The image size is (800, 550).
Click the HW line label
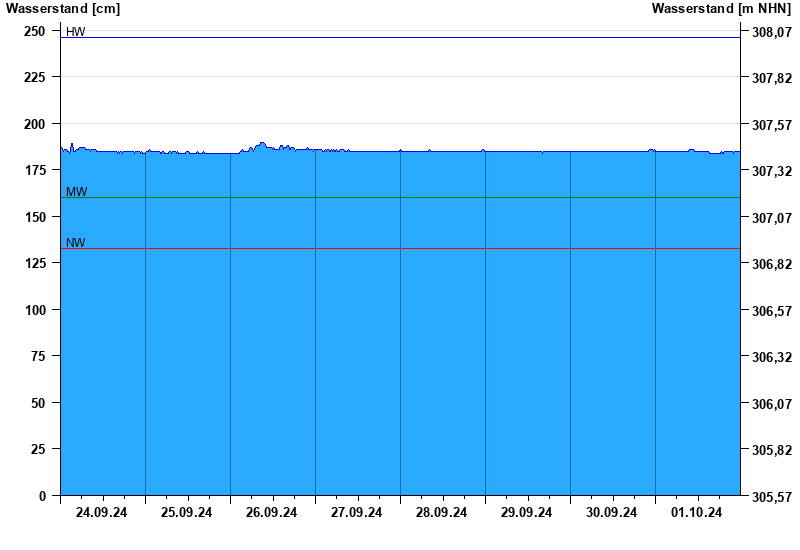click(76, 32)
